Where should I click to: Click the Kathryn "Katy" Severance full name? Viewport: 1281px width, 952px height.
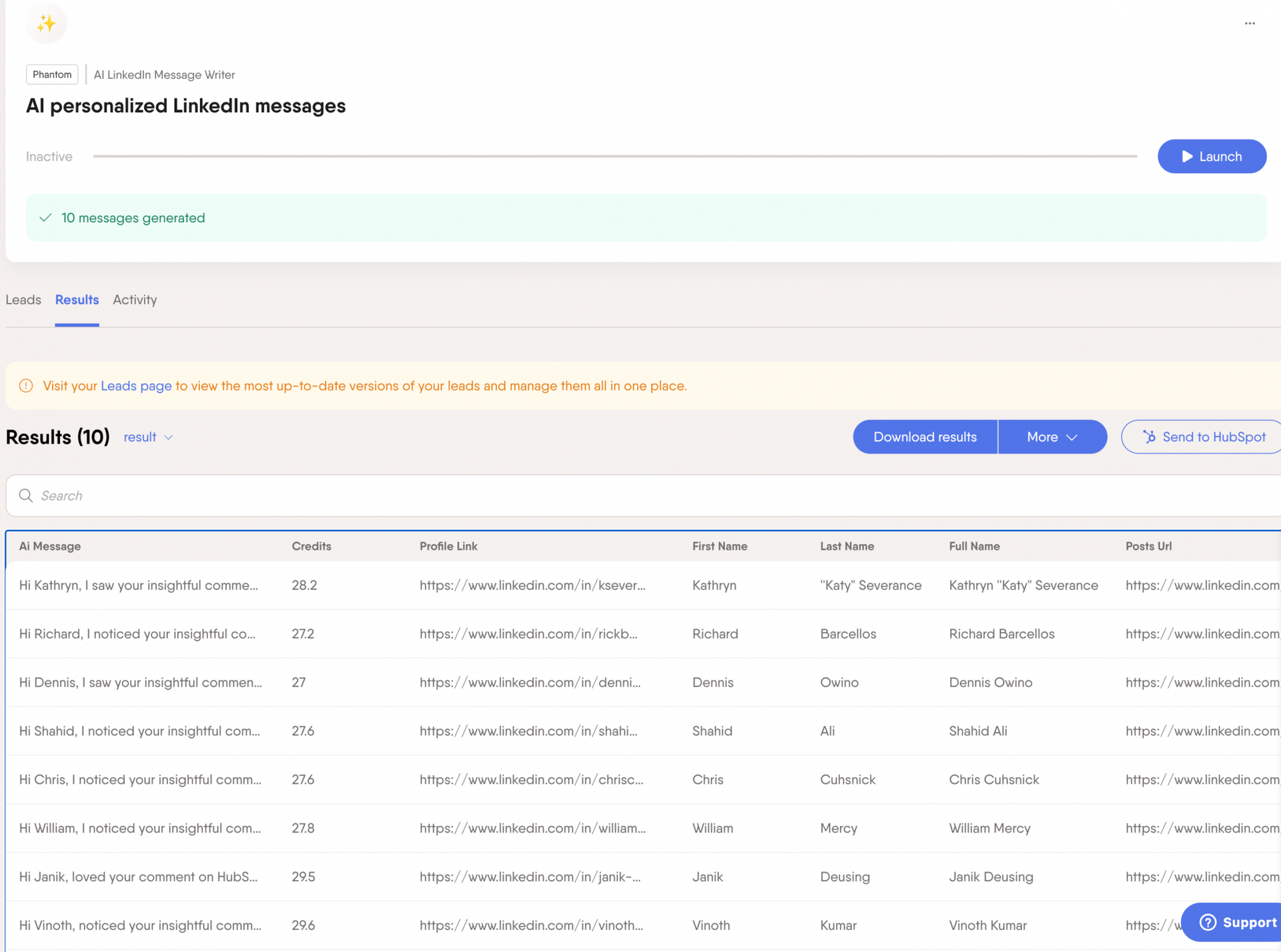pos(1023,585)
